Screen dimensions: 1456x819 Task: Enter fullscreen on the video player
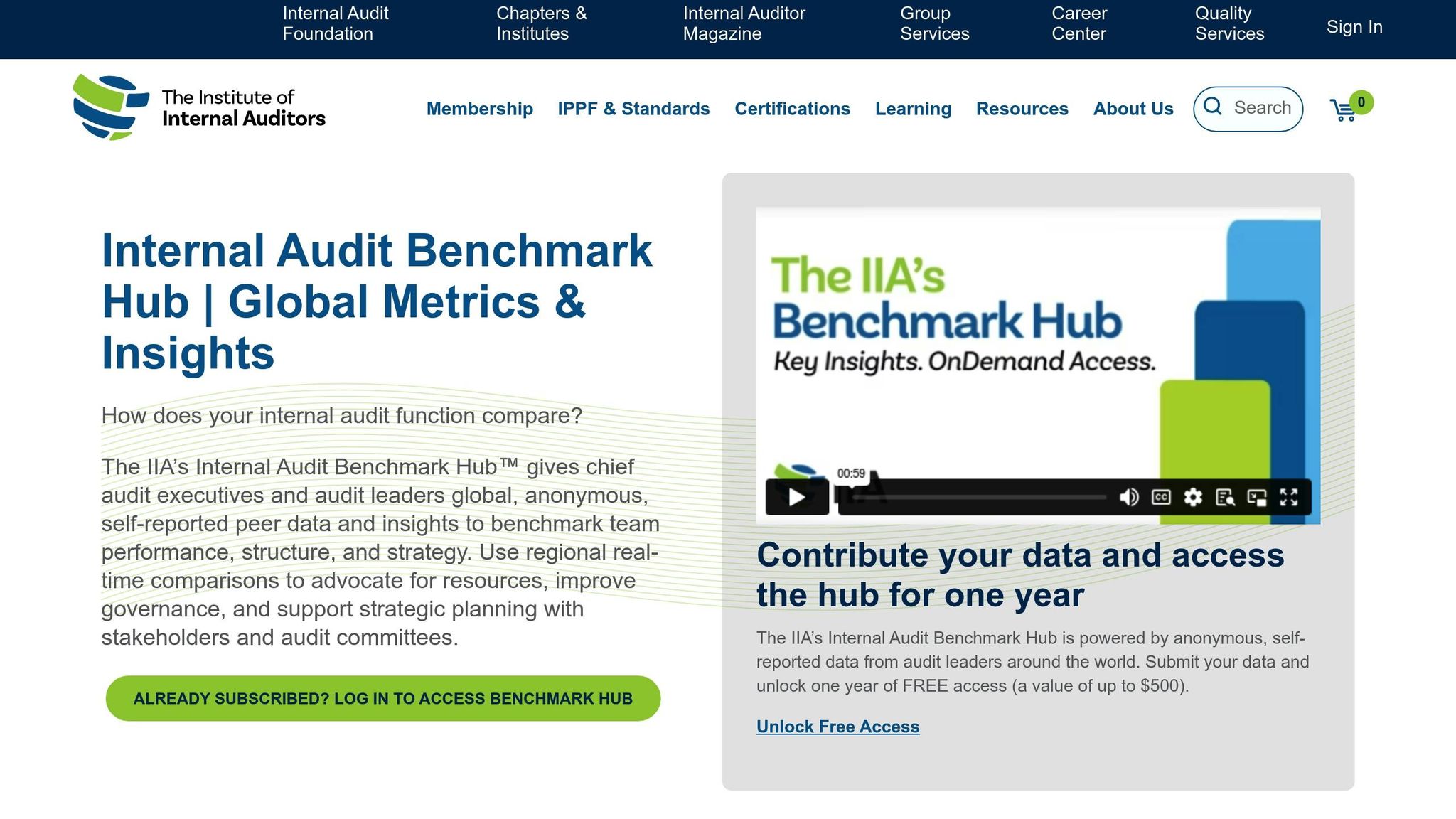1289,498
